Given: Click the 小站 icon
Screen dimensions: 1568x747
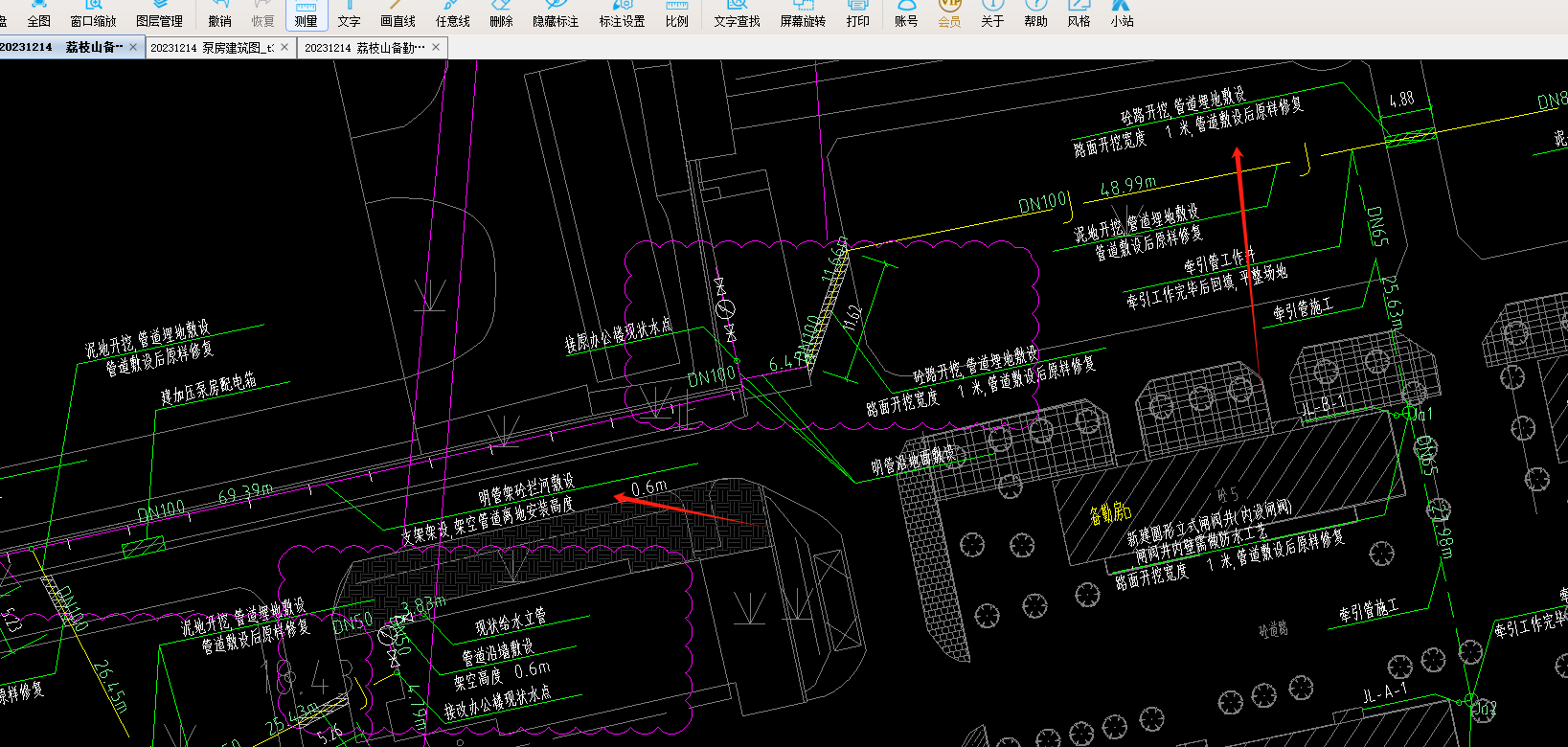Looking at the screenshot, I should pyautogui.click(x=1122, y=14).
